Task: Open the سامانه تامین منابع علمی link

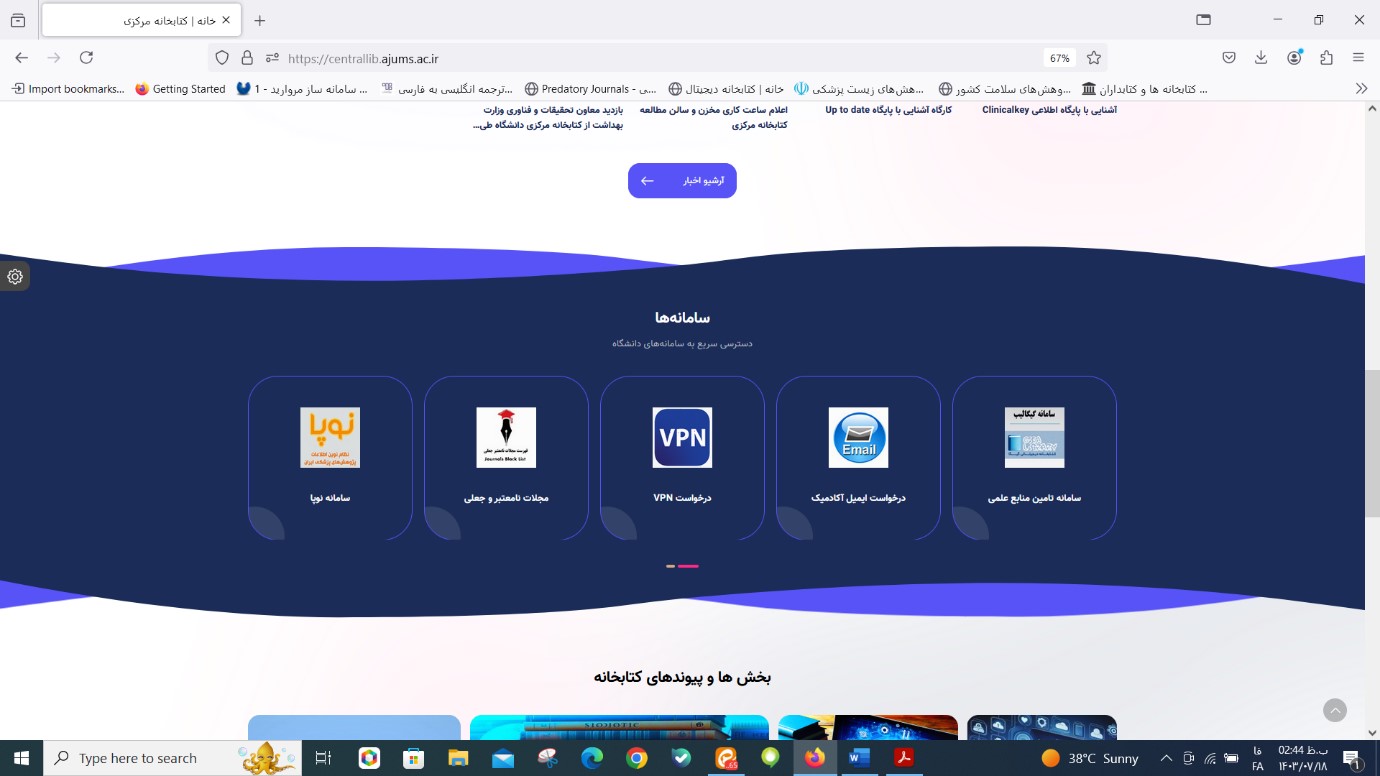Action: tap(1034, 498)
